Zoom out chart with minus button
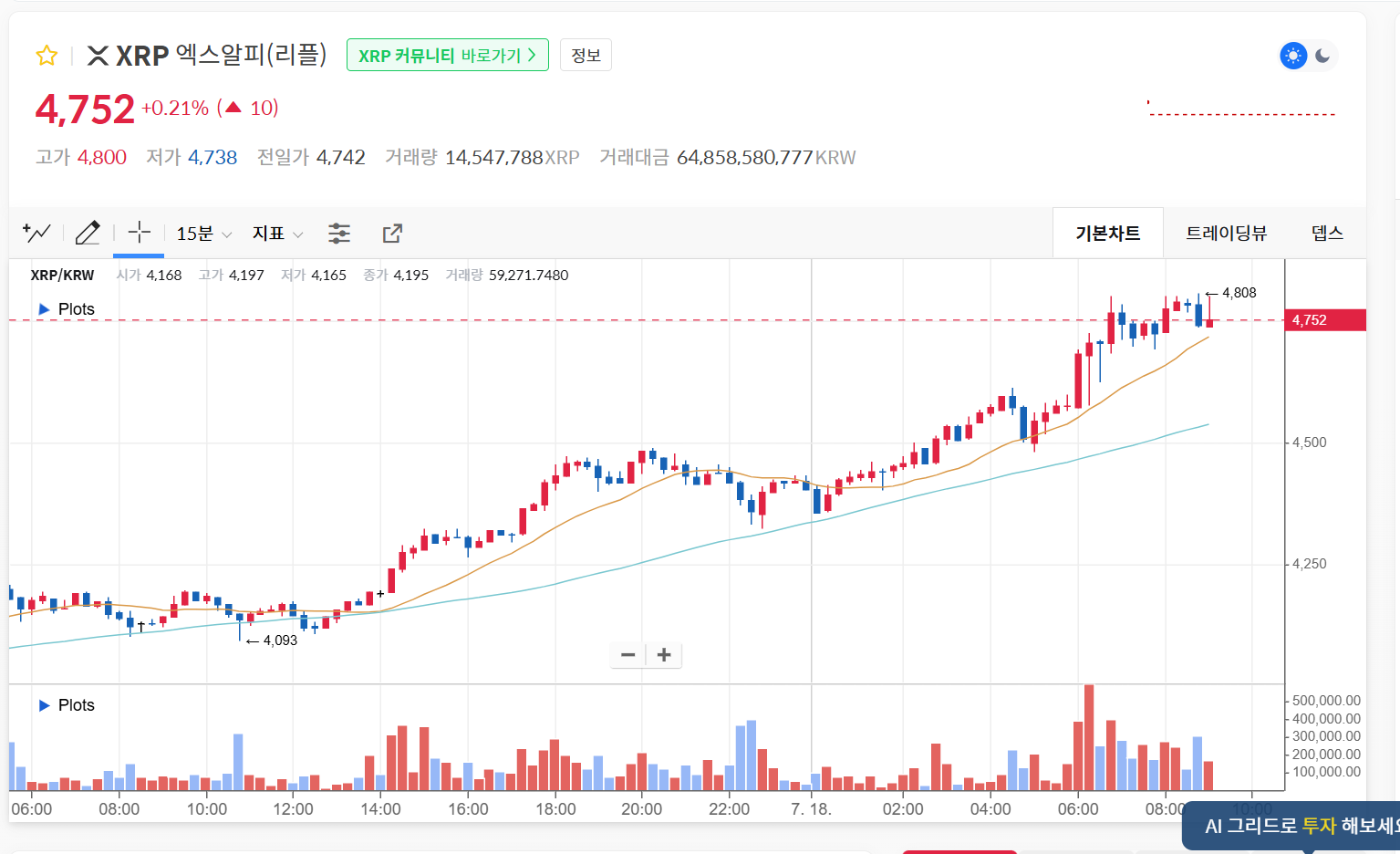The width and height of the screenshot is (1400, 854). click(x=627, y=655)
